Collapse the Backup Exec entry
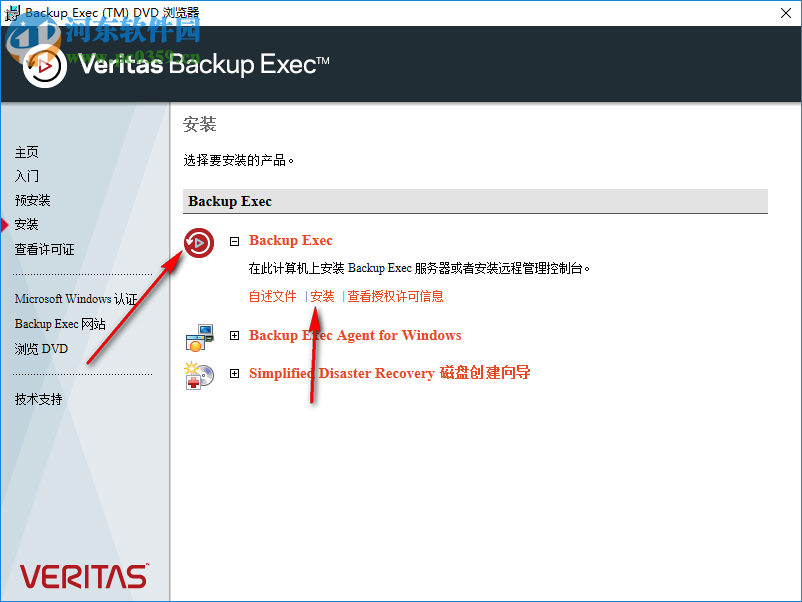 click(234, 241)
